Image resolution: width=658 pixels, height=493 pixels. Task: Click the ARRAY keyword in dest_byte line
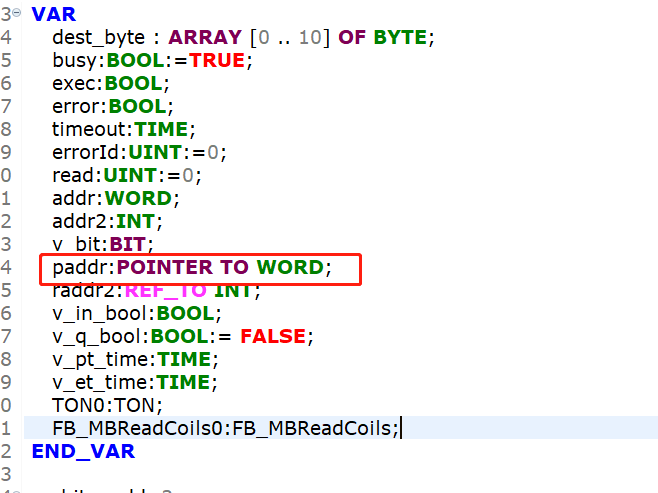tap(205, 37)
